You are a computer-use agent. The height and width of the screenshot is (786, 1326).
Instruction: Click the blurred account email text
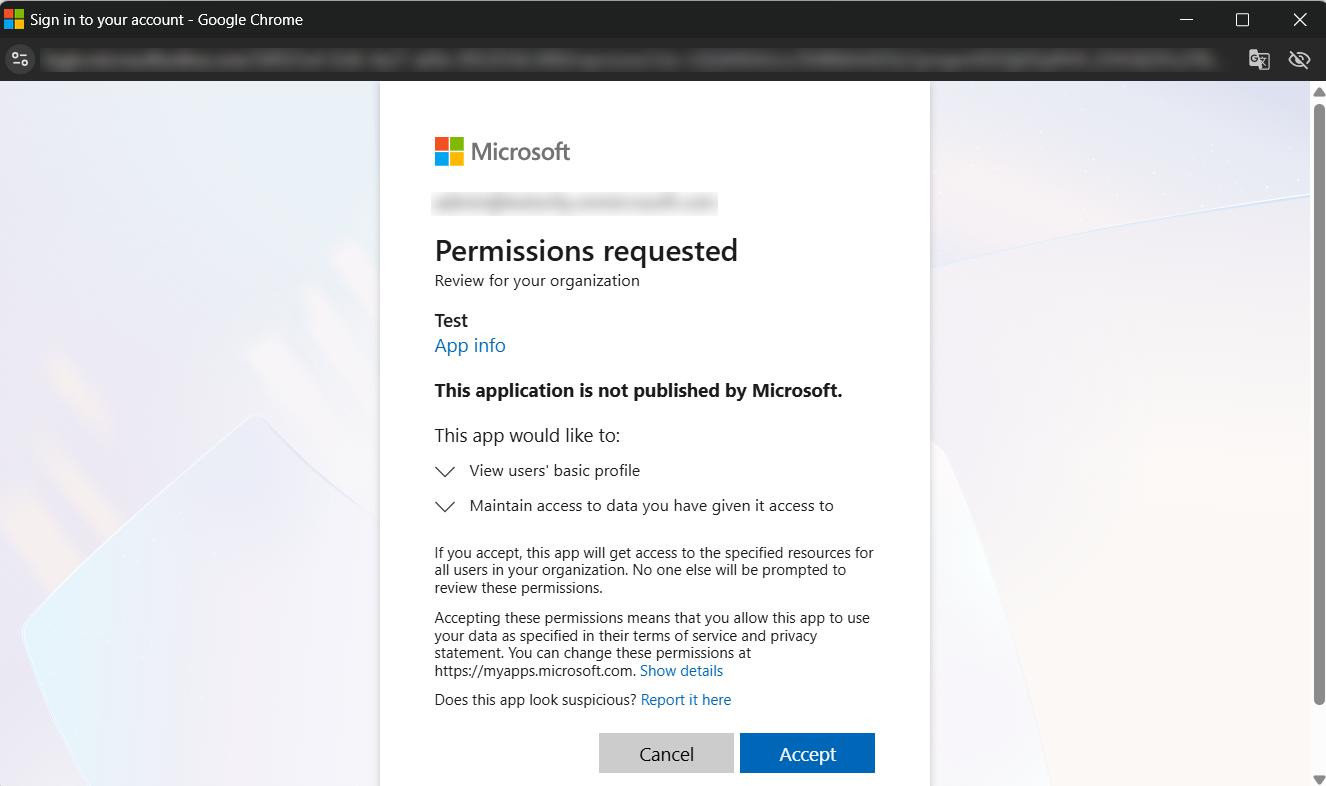coord(575,203)
